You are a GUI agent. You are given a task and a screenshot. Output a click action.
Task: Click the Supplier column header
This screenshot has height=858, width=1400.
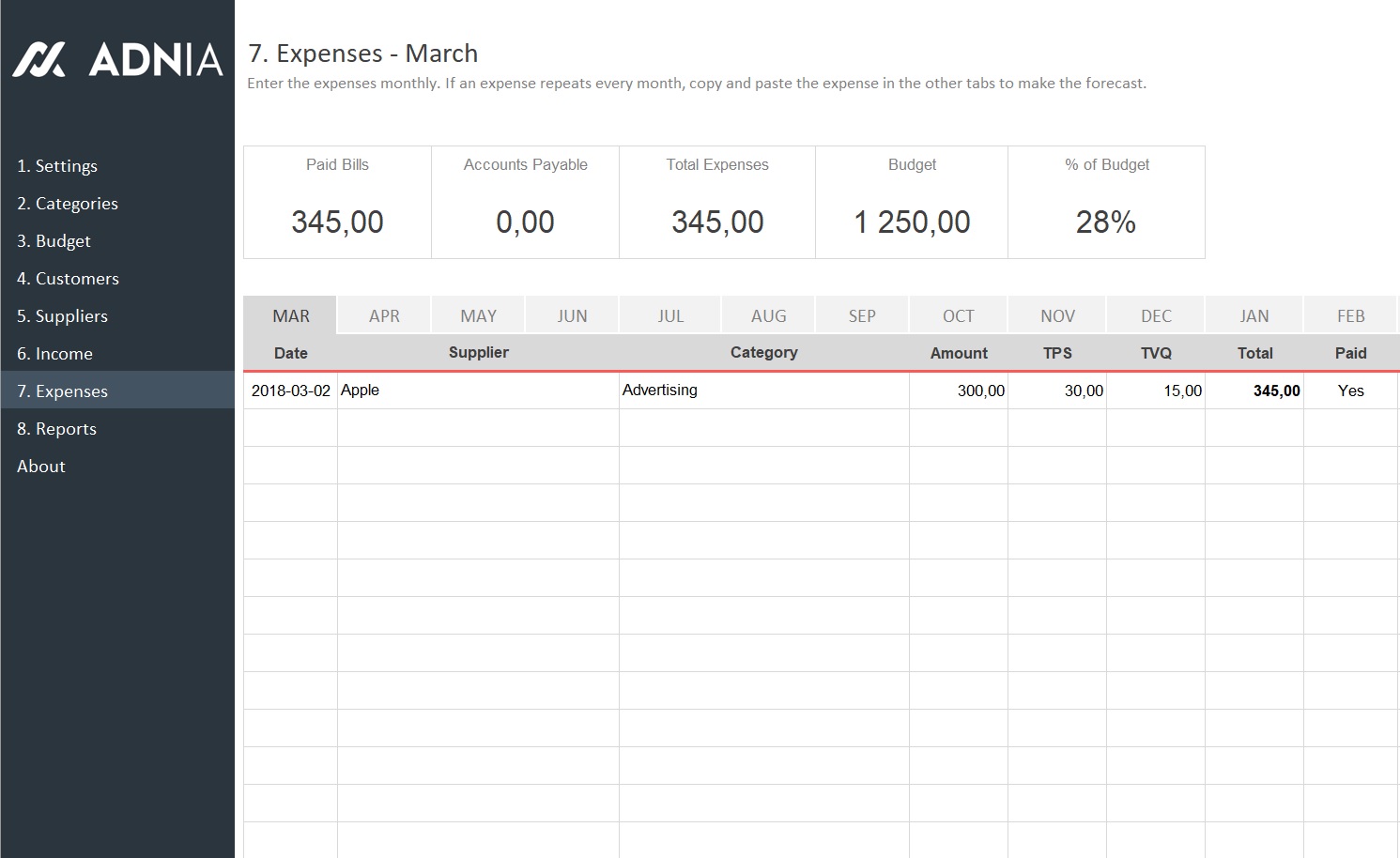point(478,353)
